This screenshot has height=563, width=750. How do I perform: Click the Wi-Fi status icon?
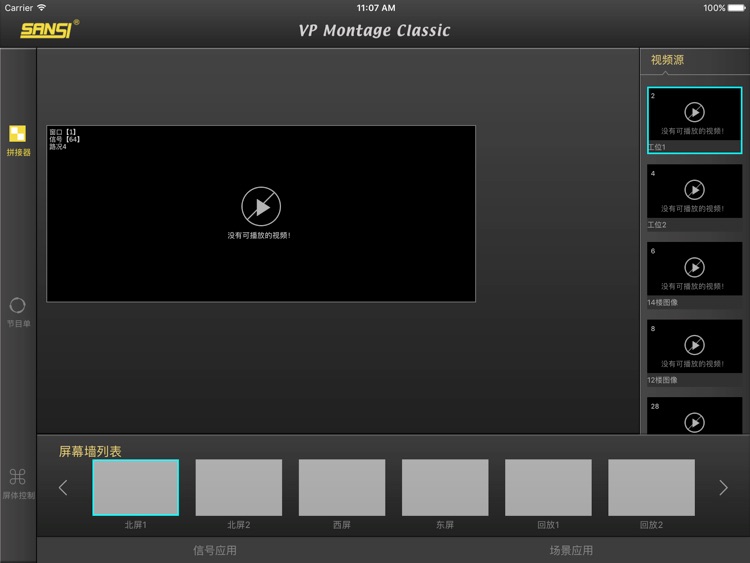pos(42,7)
